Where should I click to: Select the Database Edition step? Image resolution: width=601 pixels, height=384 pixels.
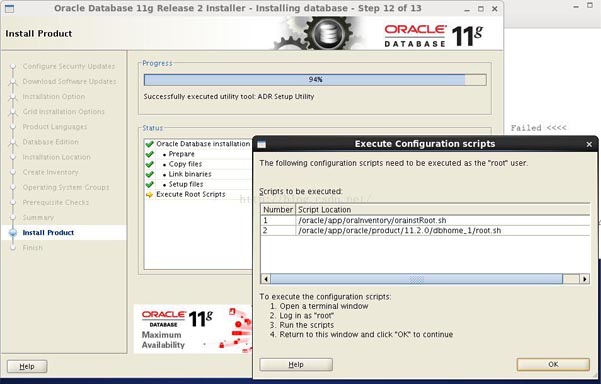pos(50,142)
